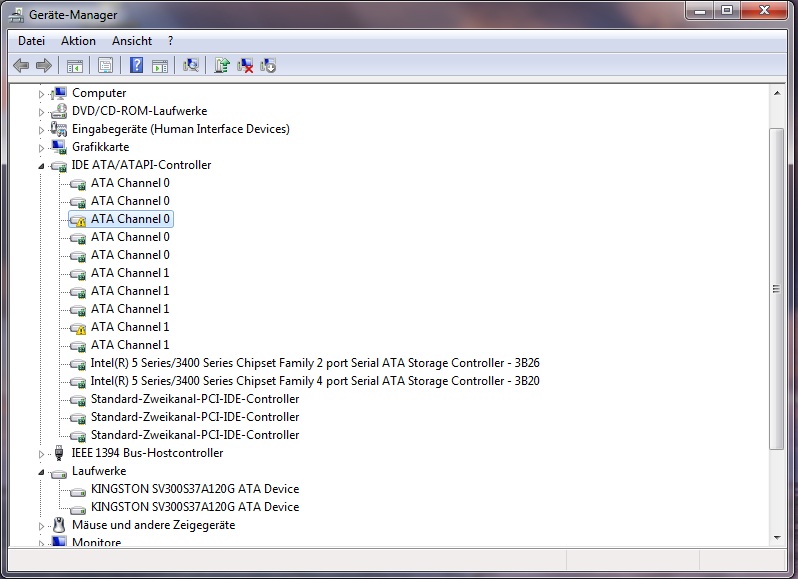Click the blue question mark help icon
The width and height of the screenshot is (798, 579).
coord(136,65)
